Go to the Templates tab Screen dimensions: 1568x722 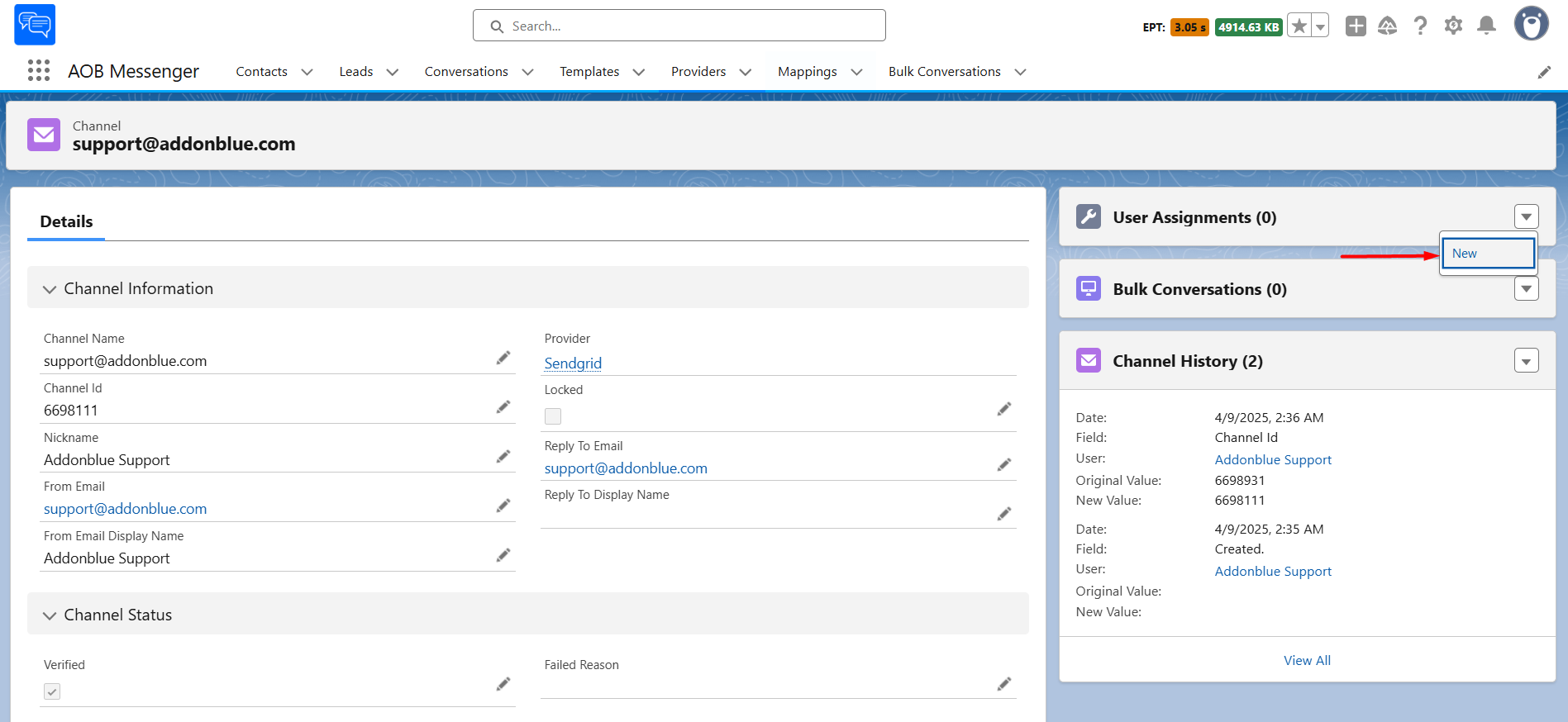(x=589, y=72)
